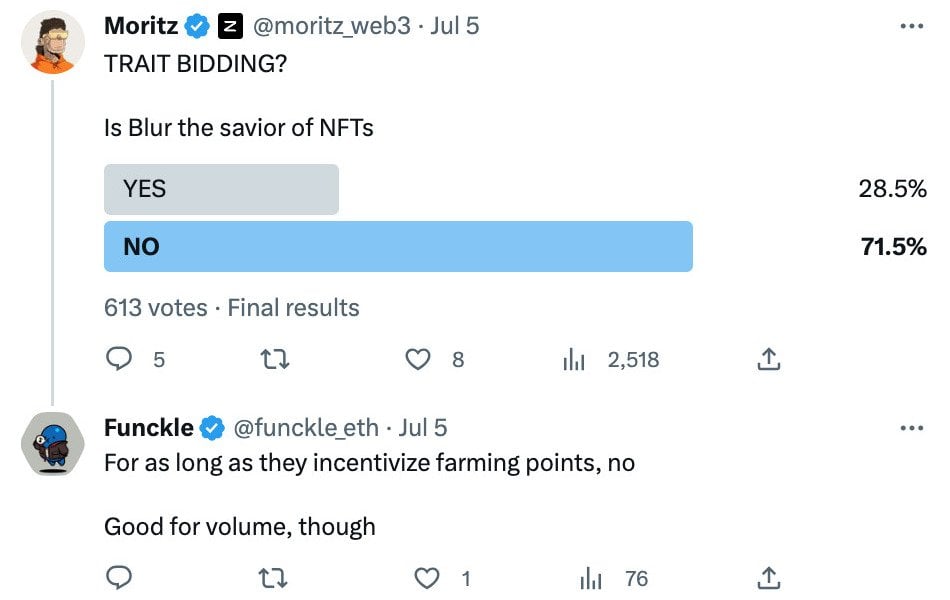950x600 pixels.
Task: Open Moritz's profile picture
Action: point(53,43)
